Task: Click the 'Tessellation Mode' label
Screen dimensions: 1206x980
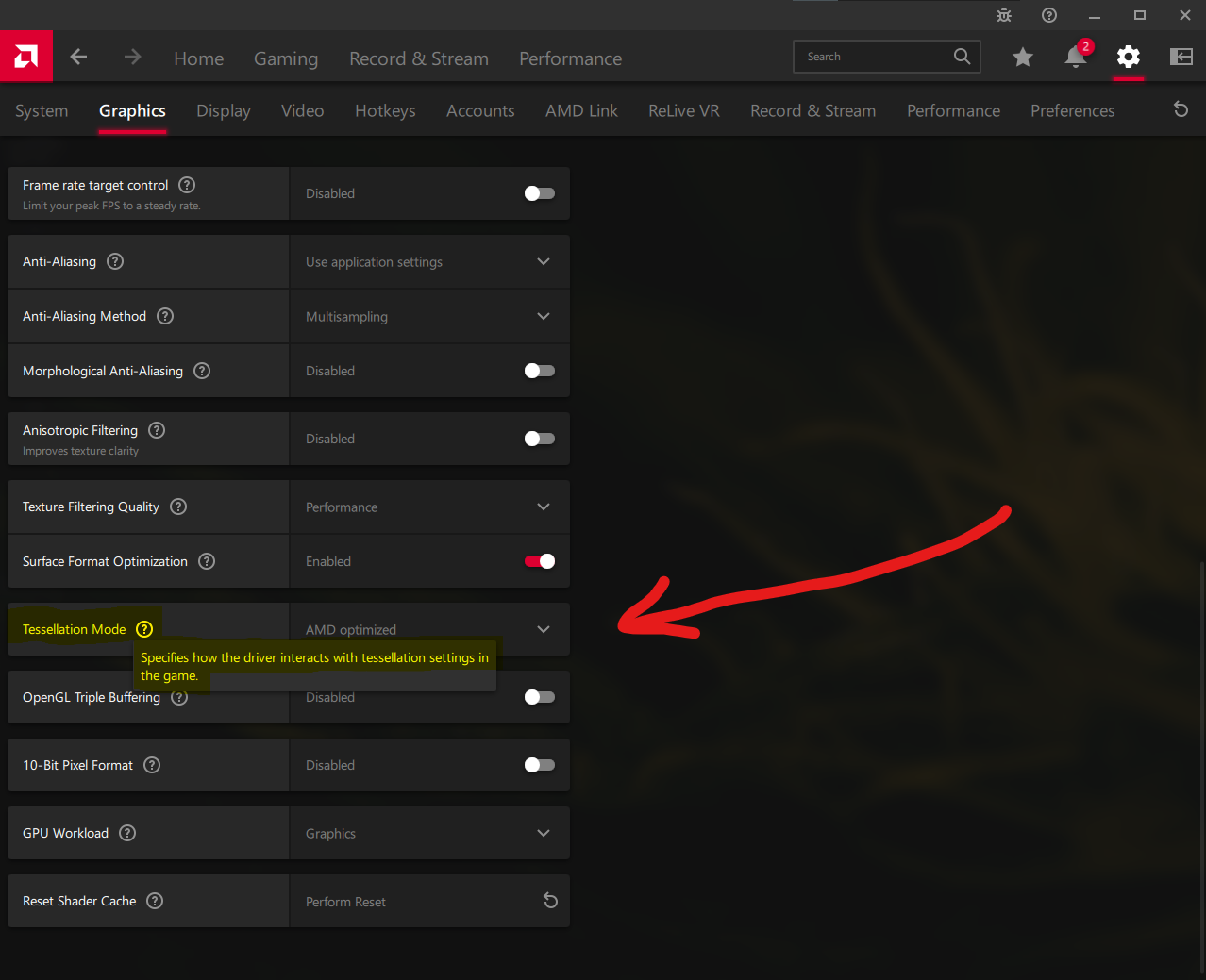Action: 75,629
